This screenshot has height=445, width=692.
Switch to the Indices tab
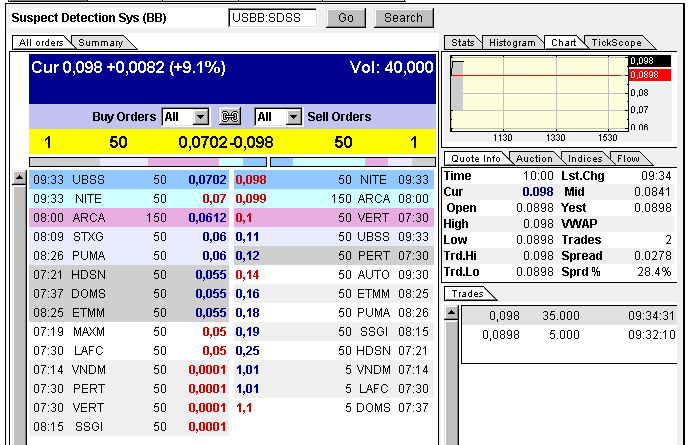[585, 159]
